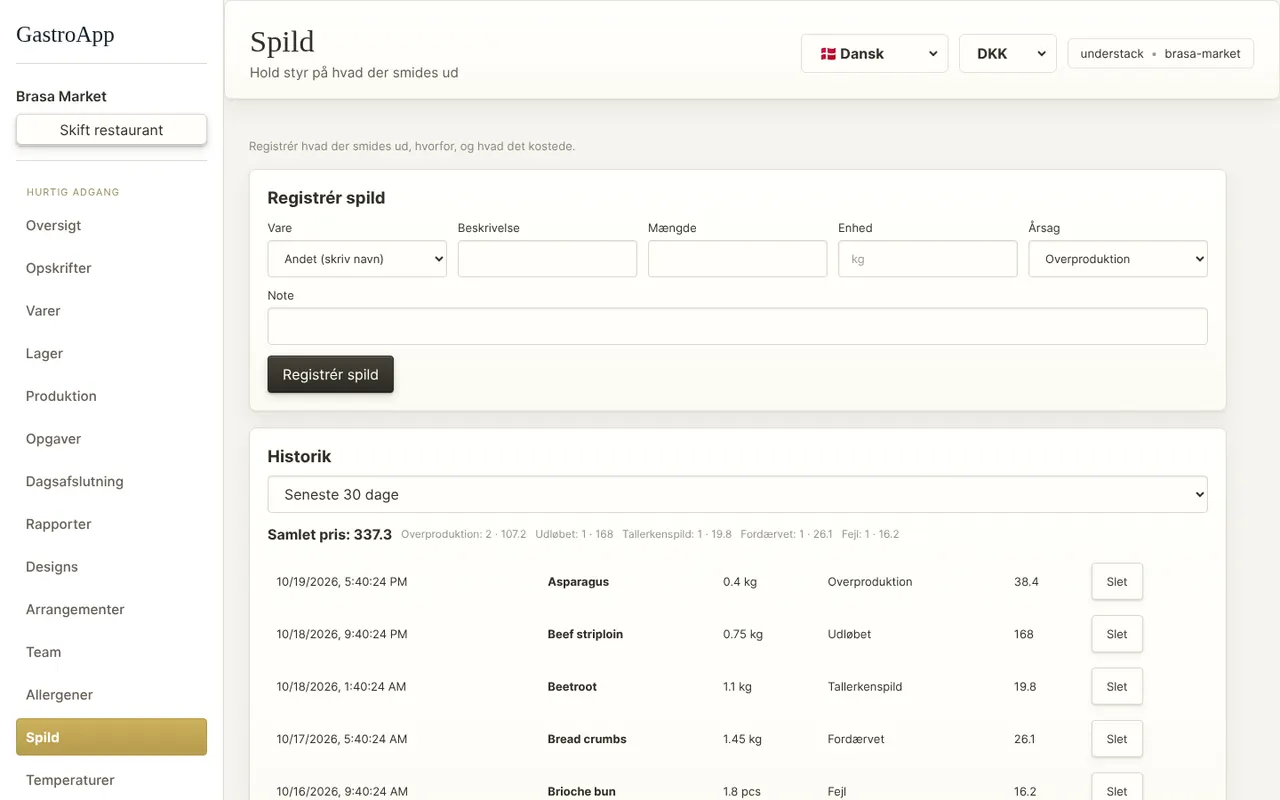Viewport: 1280px width, 800px height.
Task: Navigate to Designs
Action: tap(111, 567)
